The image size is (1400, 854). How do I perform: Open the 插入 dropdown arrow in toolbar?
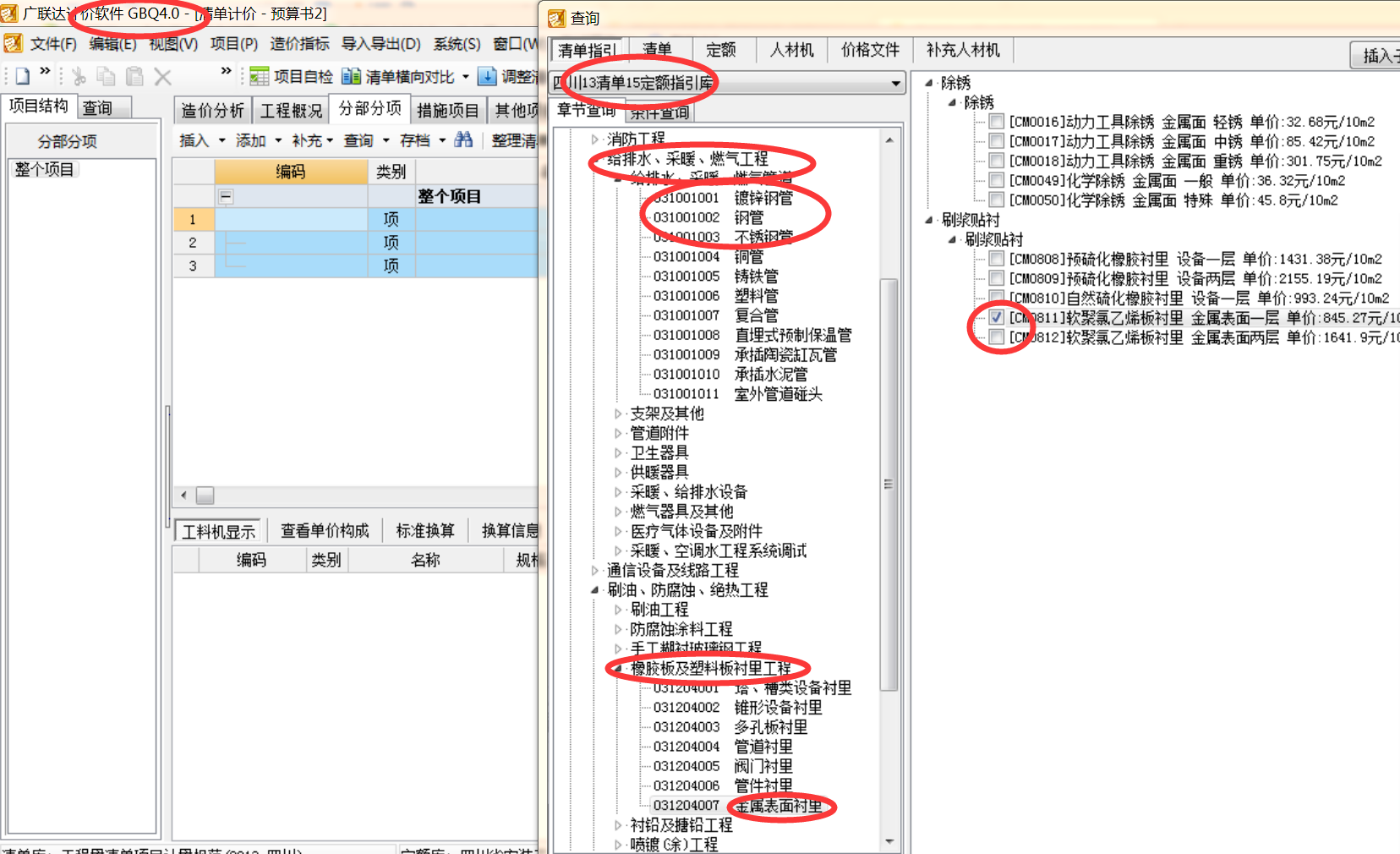point(222,140)
